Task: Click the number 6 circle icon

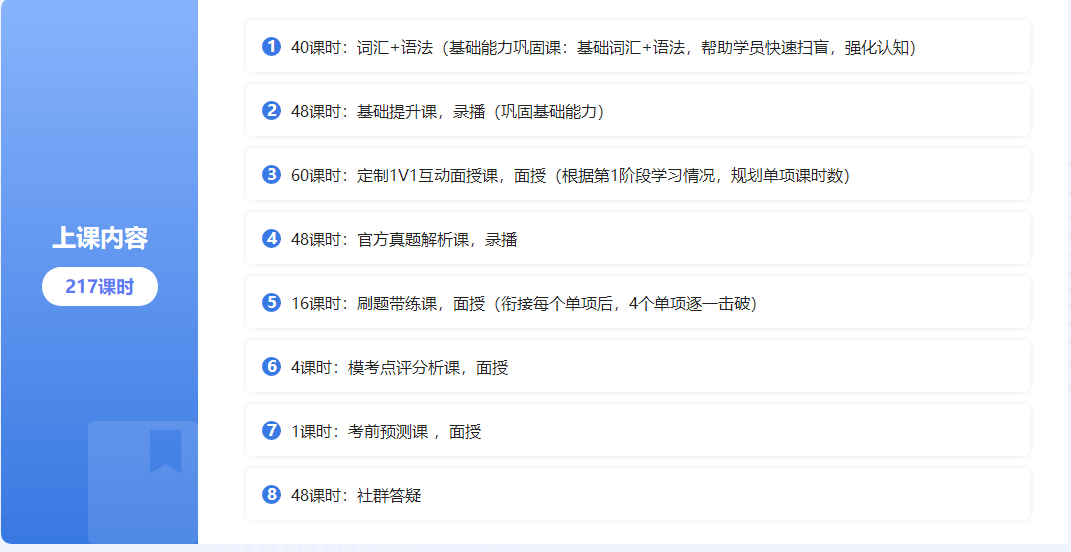Action: [271, 367]
